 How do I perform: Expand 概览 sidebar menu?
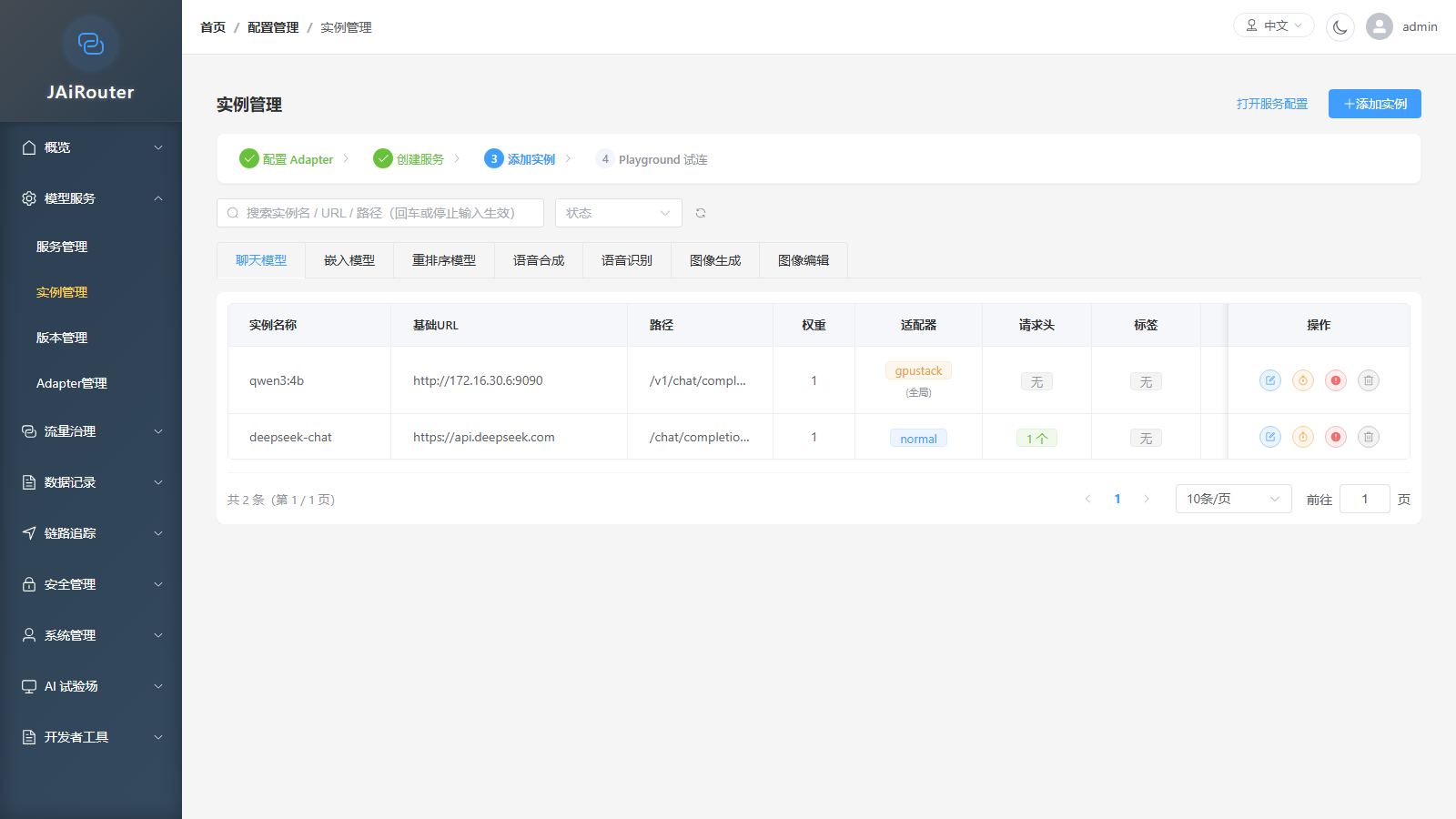pos(91,147)
